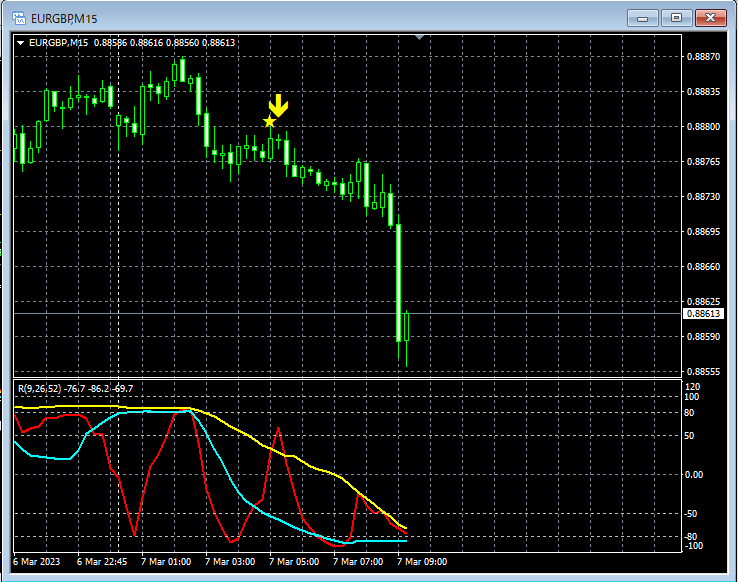
Task: Click the current price label 0.88613
Action: tap(703, 314)
